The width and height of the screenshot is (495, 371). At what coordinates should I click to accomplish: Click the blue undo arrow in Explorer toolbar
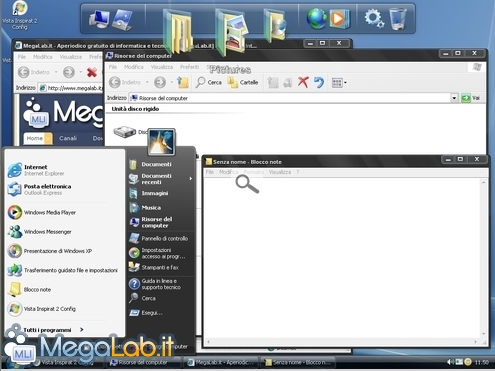319,82
